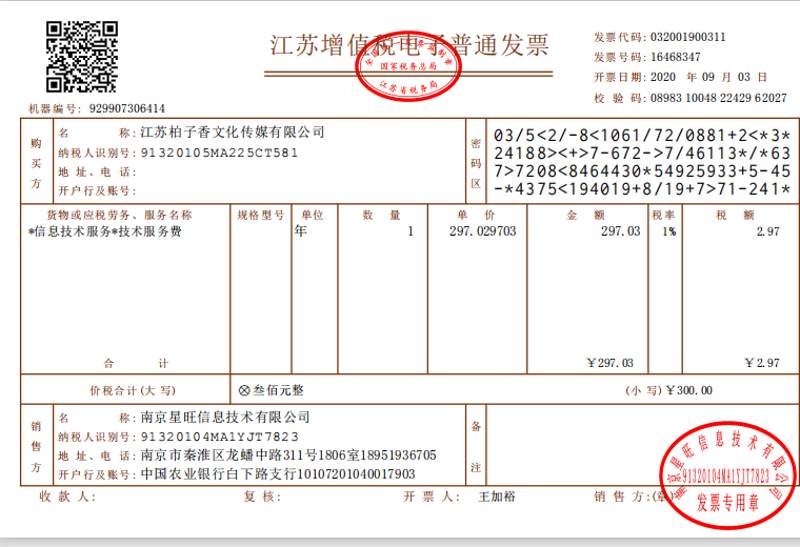
Task: Click the total in figures ¥300.00
Action: [x=689, y=390]
